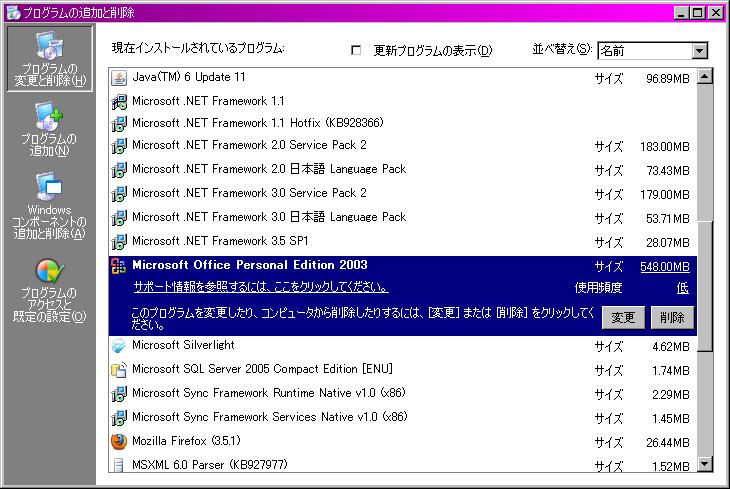Open the サポート情報 support link
Screen dimensions: 730x489
(x=261, y=287)
